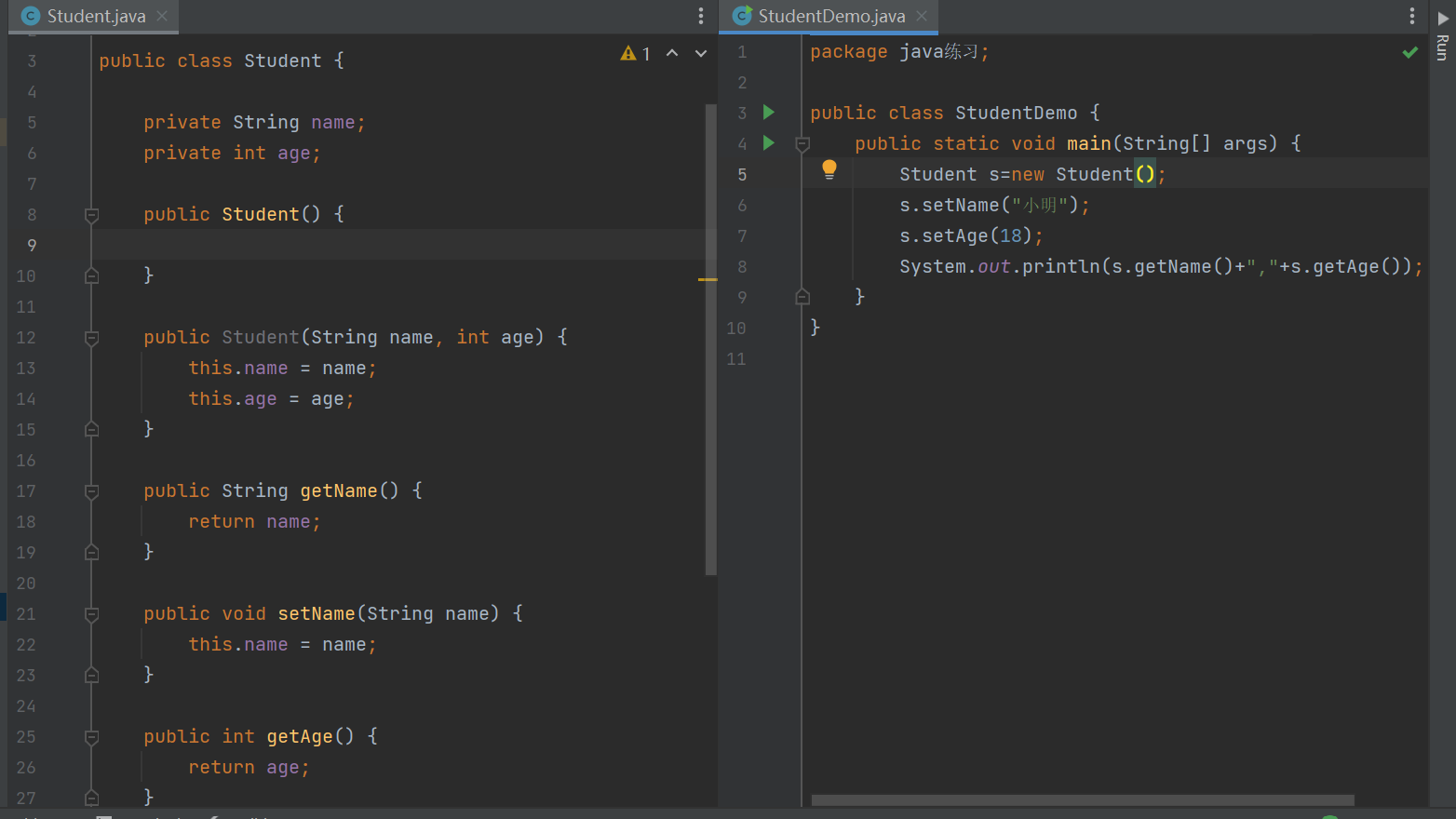Image resolution: width=1456 pixels, height=819 pixels.
Task: Collapse the setName method fold
Action: click(91, 614)
